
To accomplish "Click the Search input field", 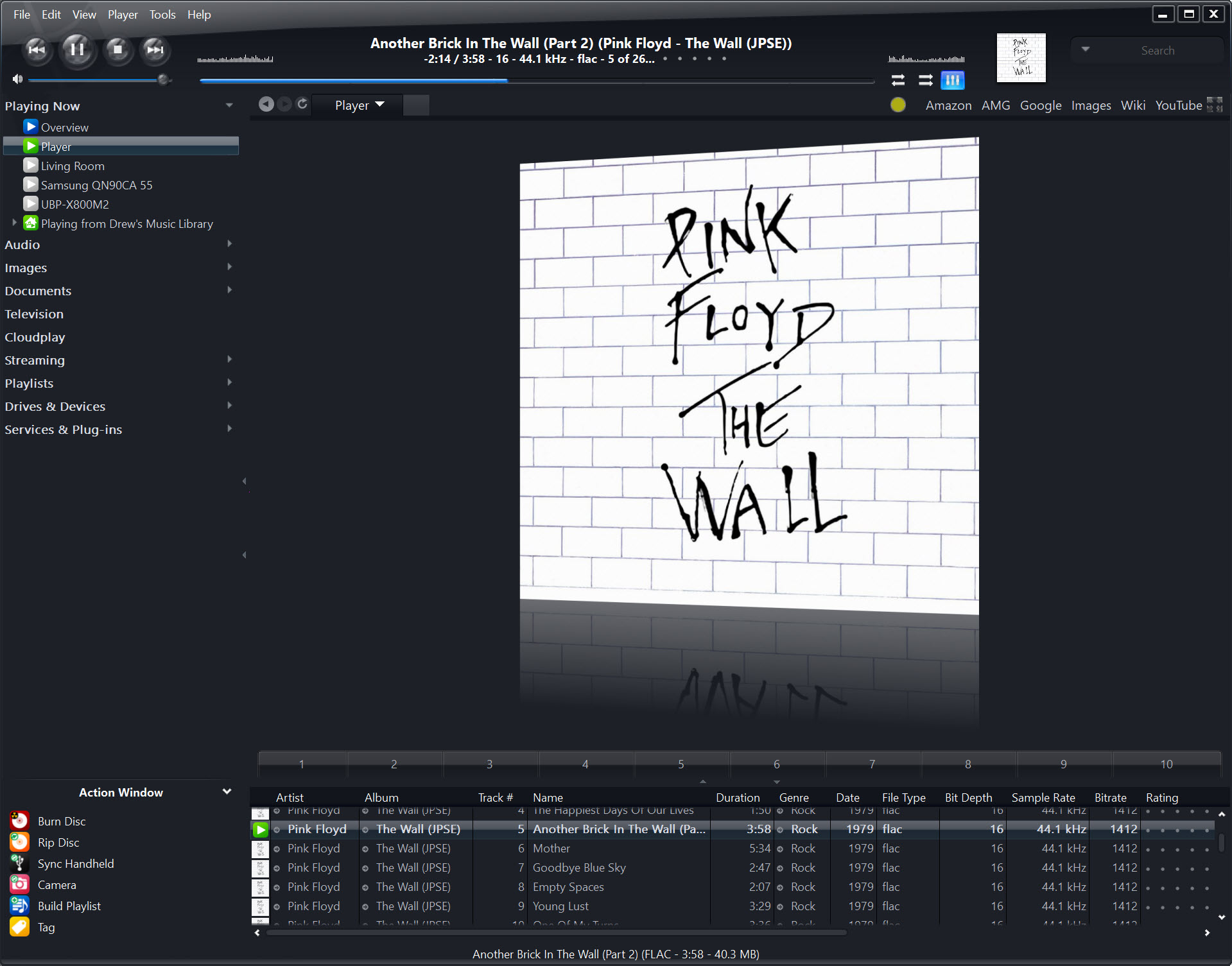I will 1157,50.
